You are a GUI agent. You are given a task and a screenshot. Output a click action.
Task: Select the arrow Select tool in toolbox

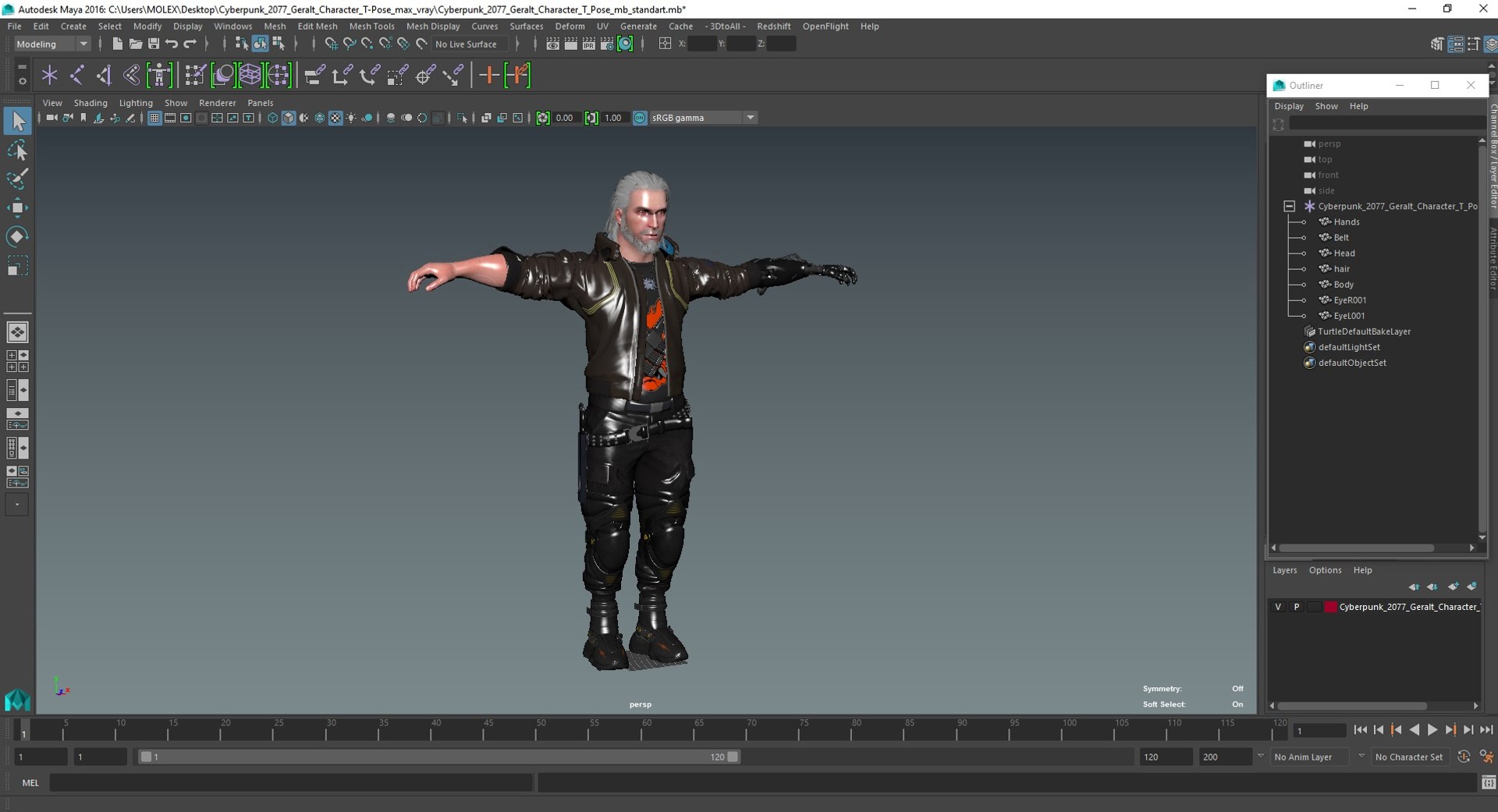17,121
